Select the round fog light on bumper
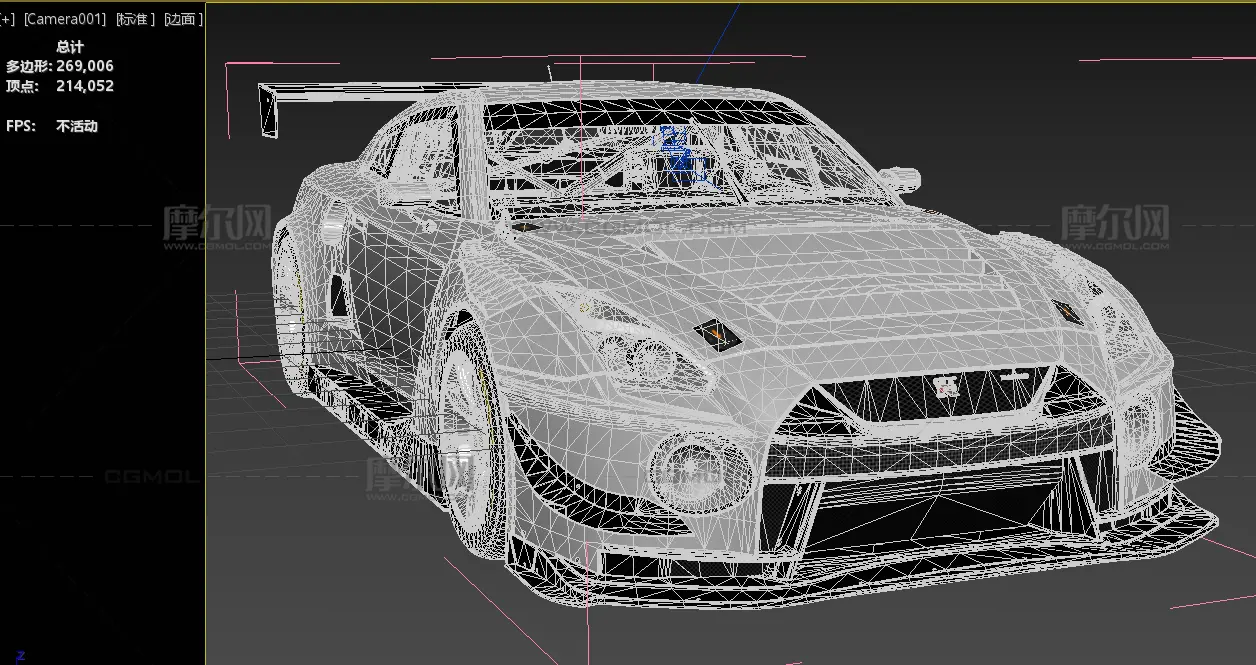 (x=700, y=474)
